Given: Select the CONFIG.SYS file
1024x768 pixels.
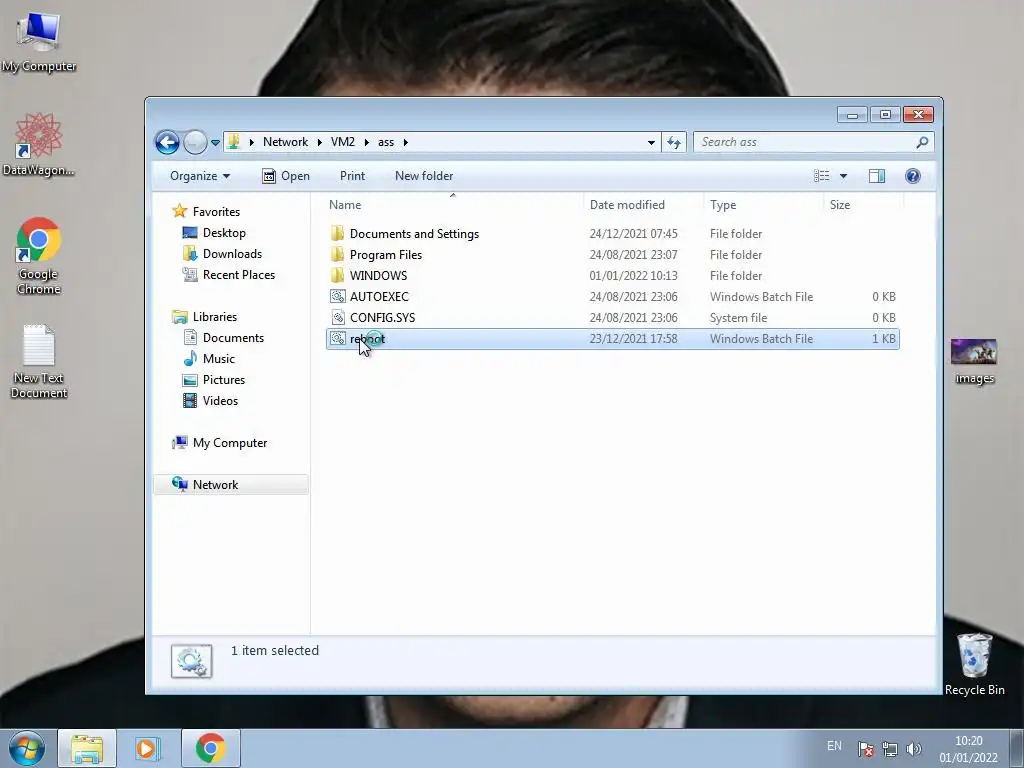Looking at the screenshot, I should click(382, 317).
